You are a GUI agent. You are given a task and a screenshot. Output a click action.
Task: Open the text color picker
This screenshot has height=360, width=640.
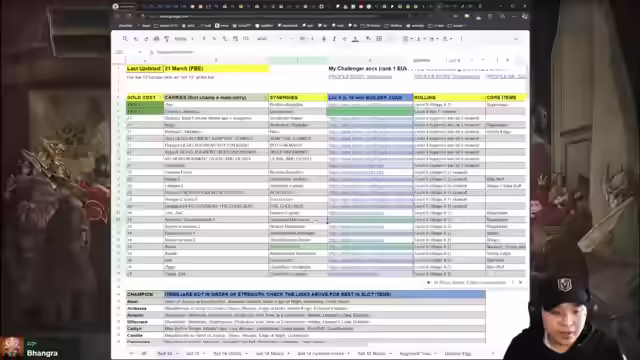[x=355, y=39]
